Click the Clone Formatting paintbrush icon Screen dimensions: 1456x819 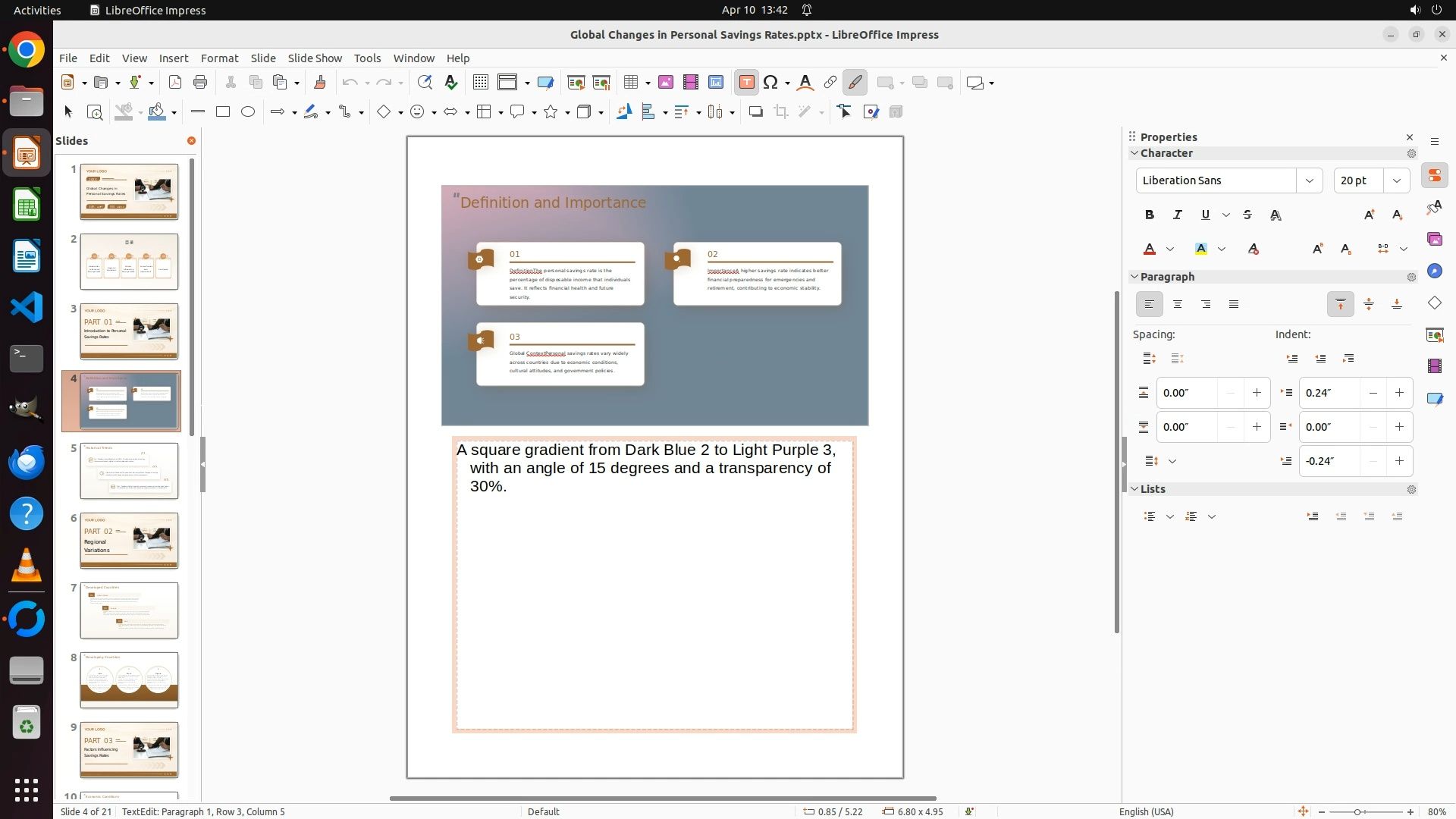pyautogui.click(x=319, y=83)
